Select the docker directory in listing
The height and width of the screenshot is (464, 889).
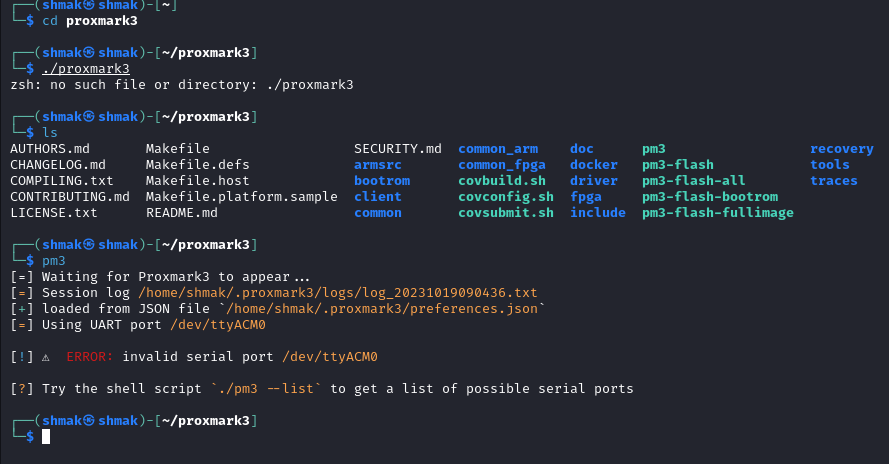coord(594,164)
